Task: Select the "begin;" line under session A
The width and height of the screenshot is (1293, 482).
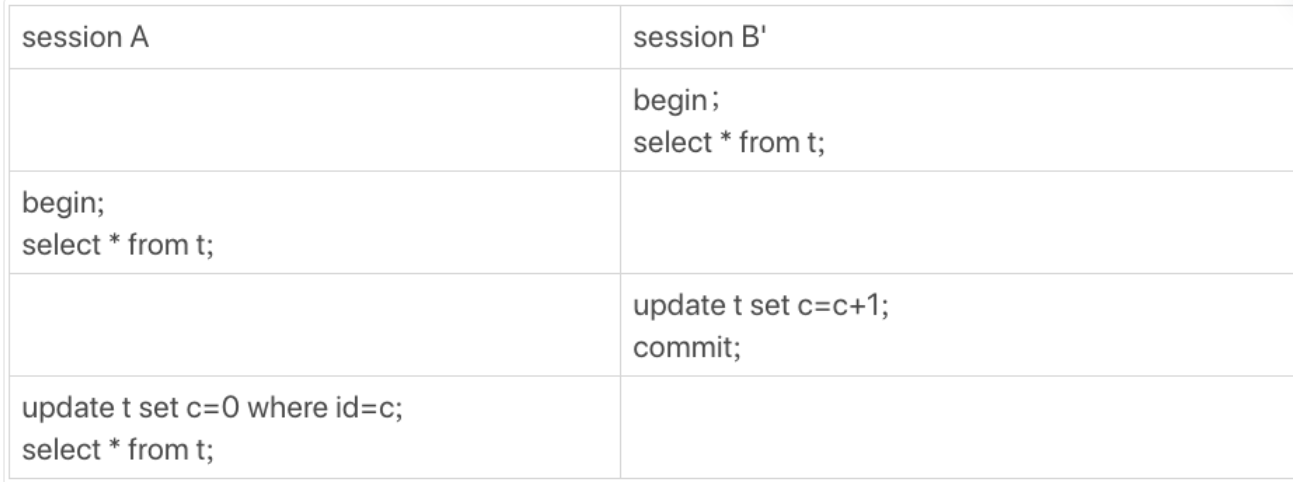Action: (49, 207)
